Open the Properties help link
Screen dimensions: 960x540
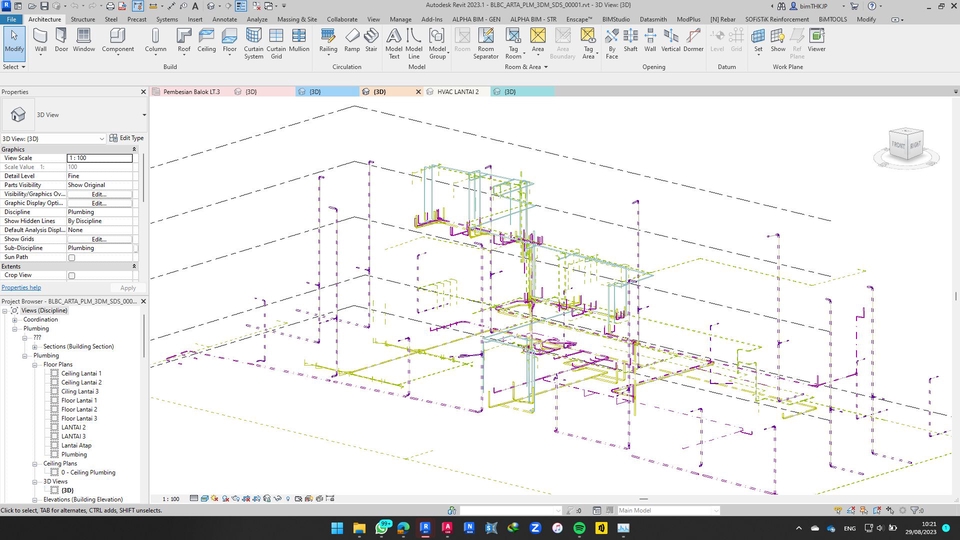click(21, 288)
